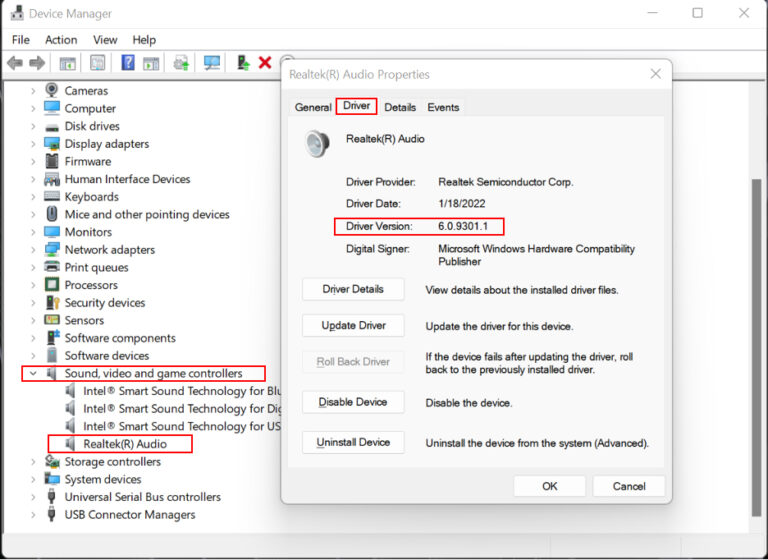Select the Human Interface Devices icon
Viewport: 768px width, 560px height.
[51, 179]
